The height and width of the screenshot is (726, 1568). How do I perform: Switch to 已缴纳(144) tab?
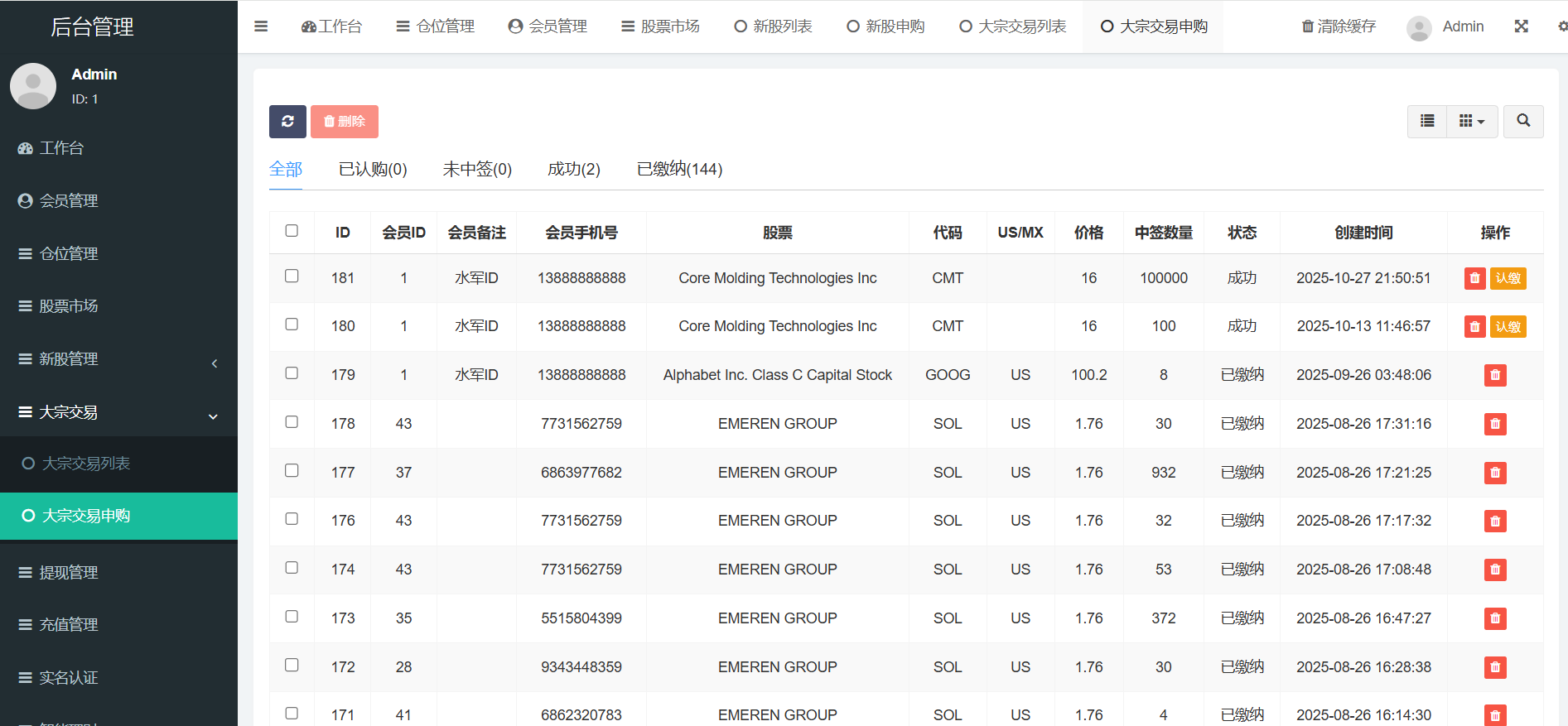click(x=679, y=170)
